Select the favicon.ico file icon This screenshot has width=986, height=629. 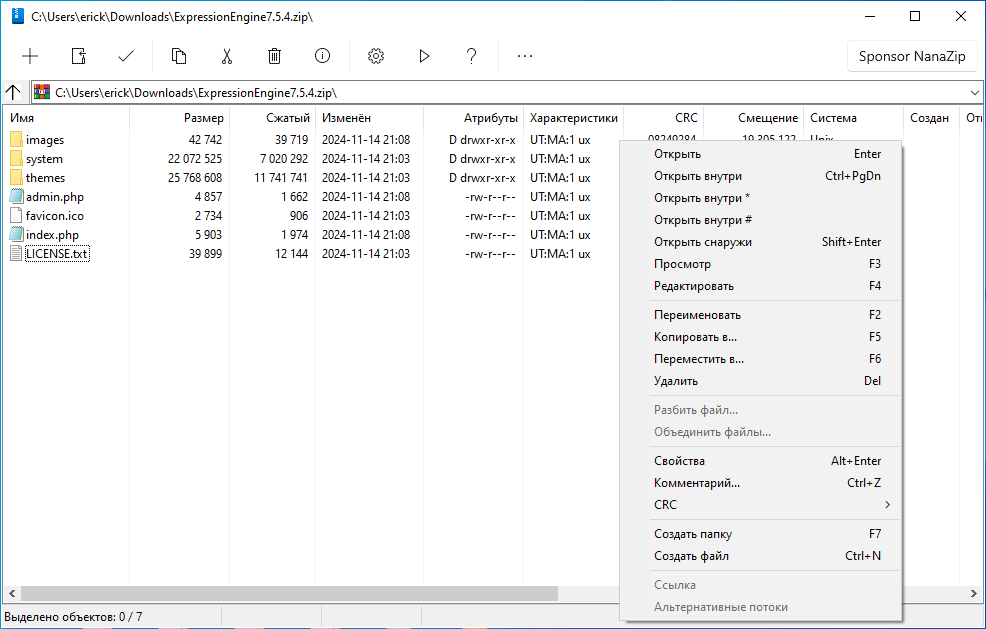coord(16,215)
